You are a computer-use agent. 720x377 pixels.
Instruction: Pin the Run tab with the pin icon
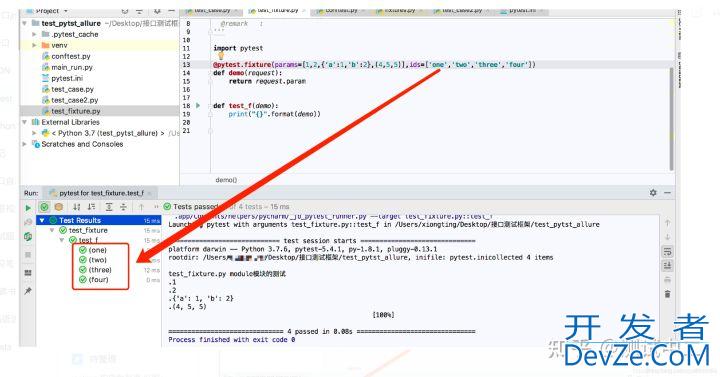click(28, 291)
